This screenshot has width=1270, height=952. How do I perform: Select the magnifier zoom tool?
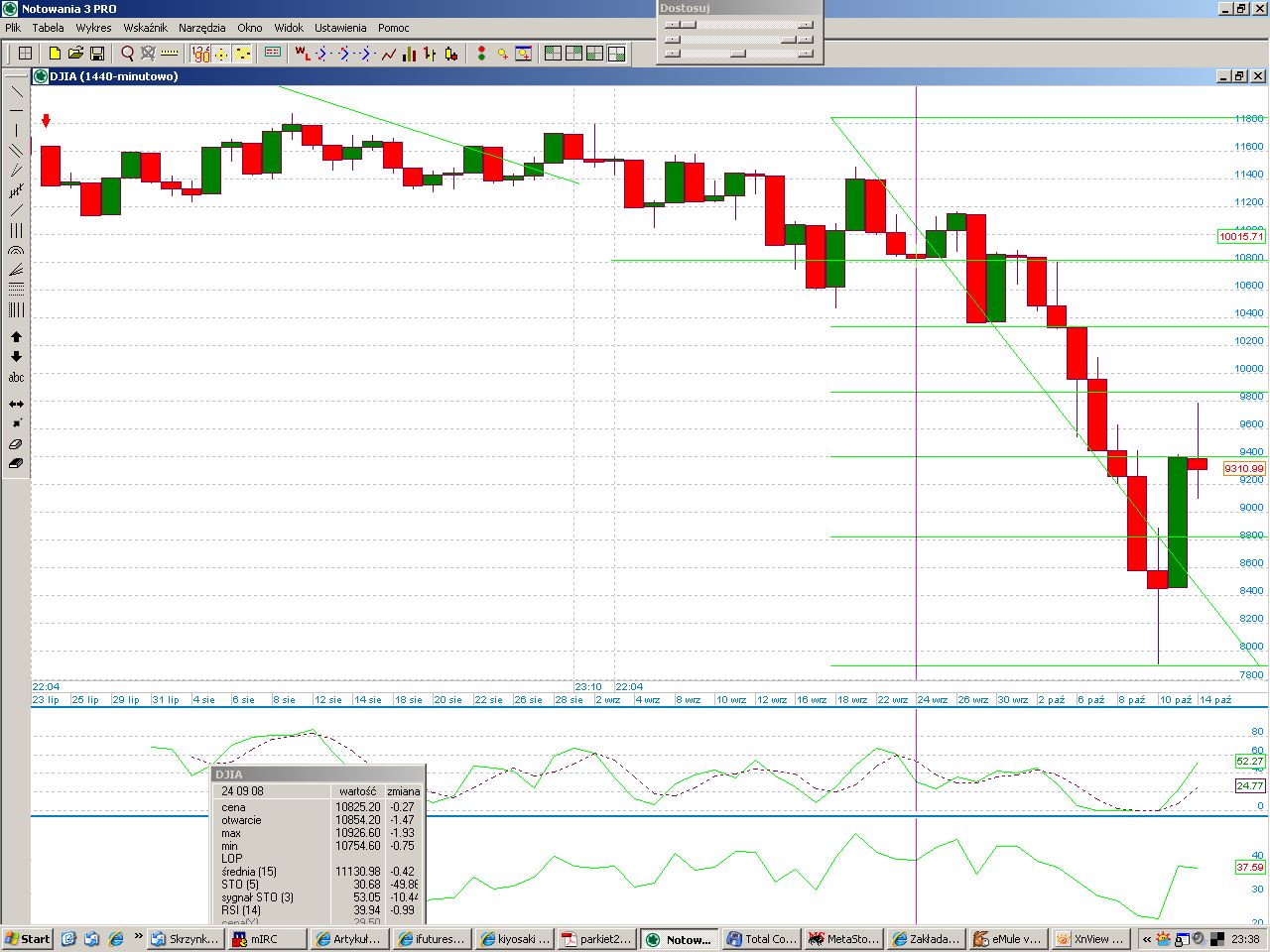(127, 54)
